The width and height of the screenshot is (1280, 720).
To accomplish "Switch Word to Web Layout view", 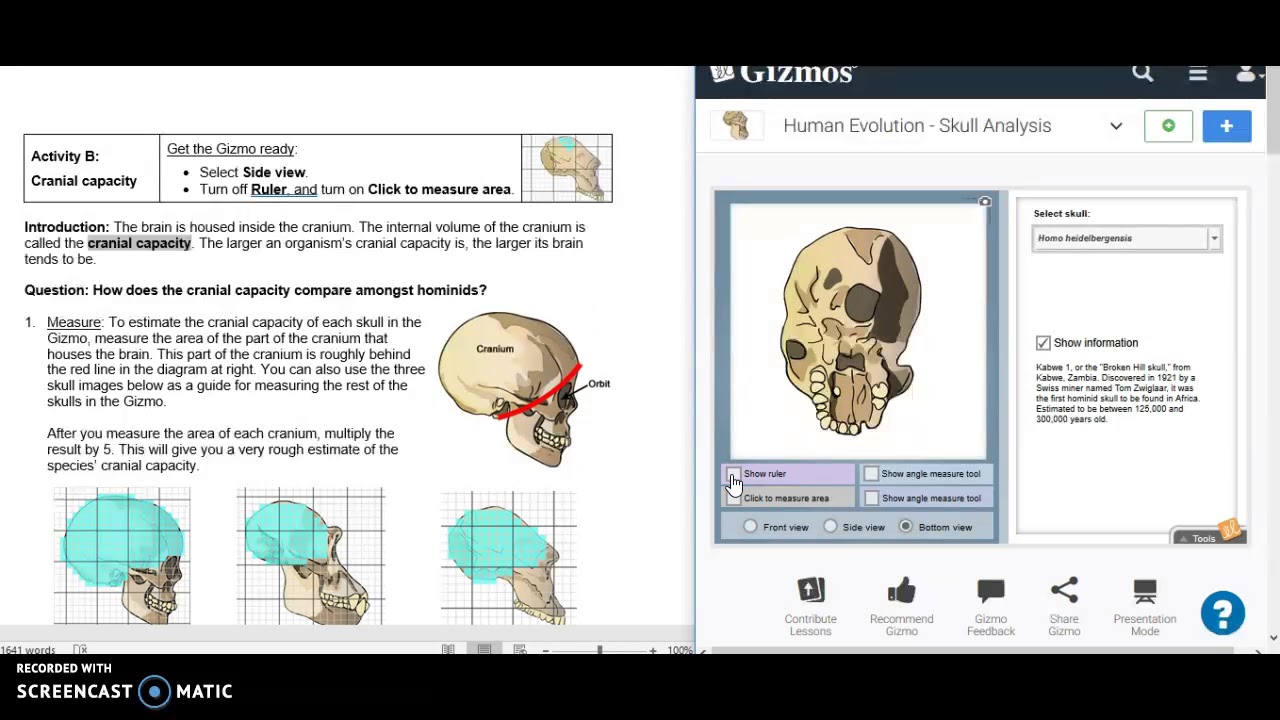I will click(520, 650).
